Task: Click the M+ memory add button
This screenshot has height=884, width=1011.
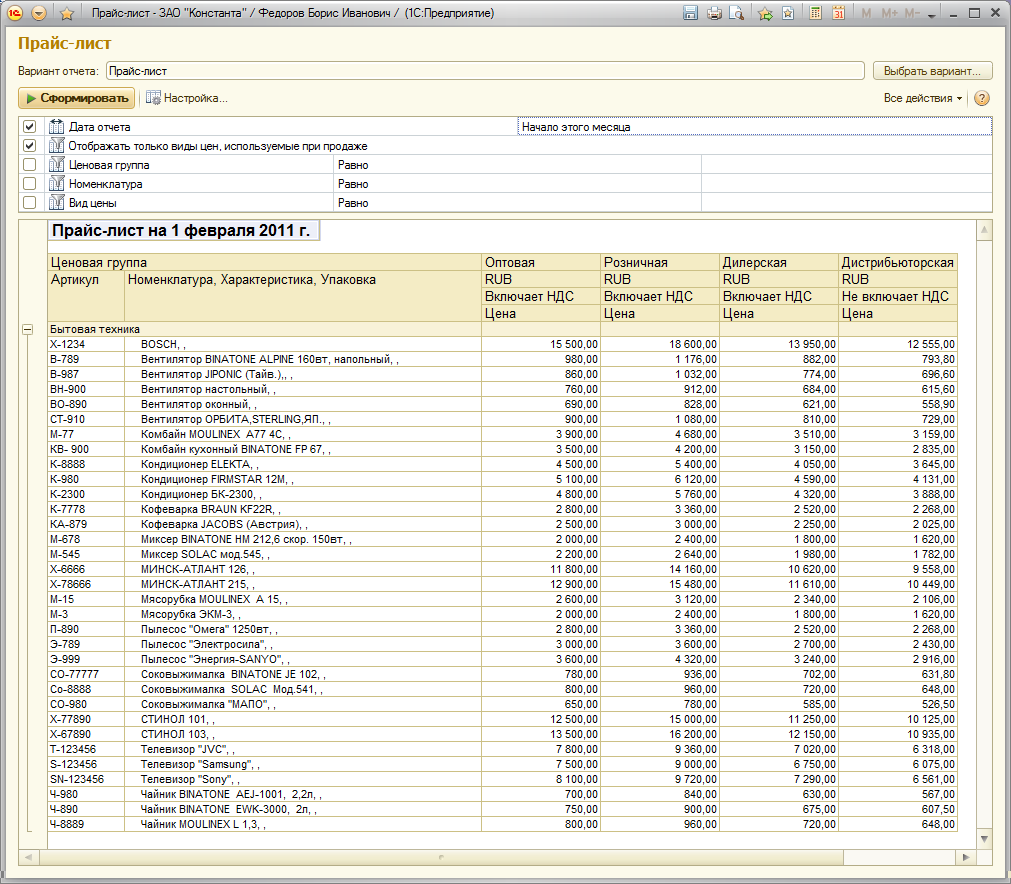Action: (890, 13)
